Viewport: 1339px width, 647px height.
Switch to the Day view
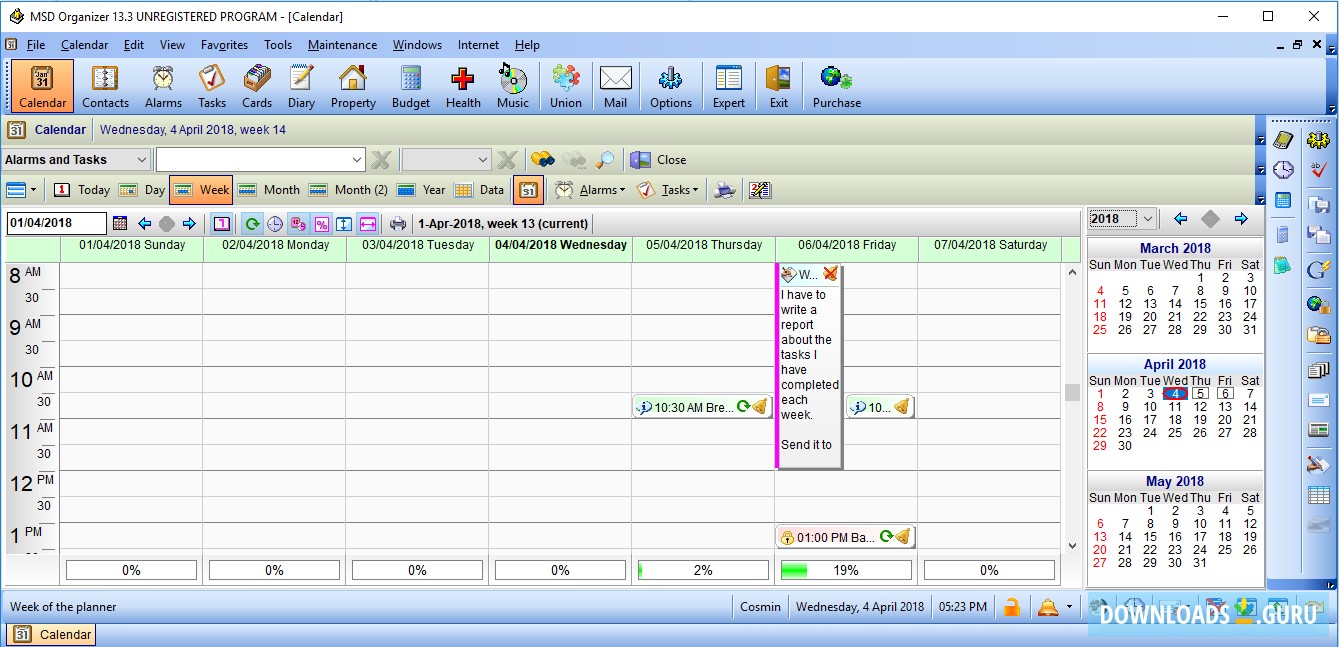pos(142,190)
